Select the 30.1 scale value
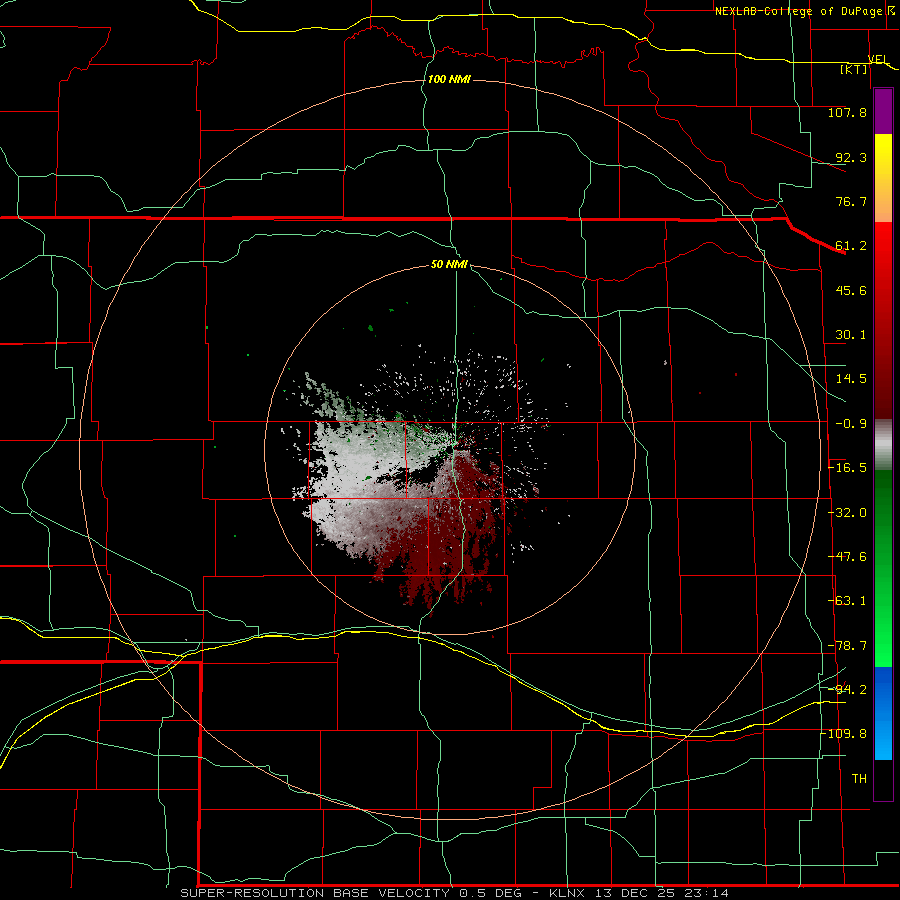The width and height of the screenshot is (900, 900). [x=851, y=335]
